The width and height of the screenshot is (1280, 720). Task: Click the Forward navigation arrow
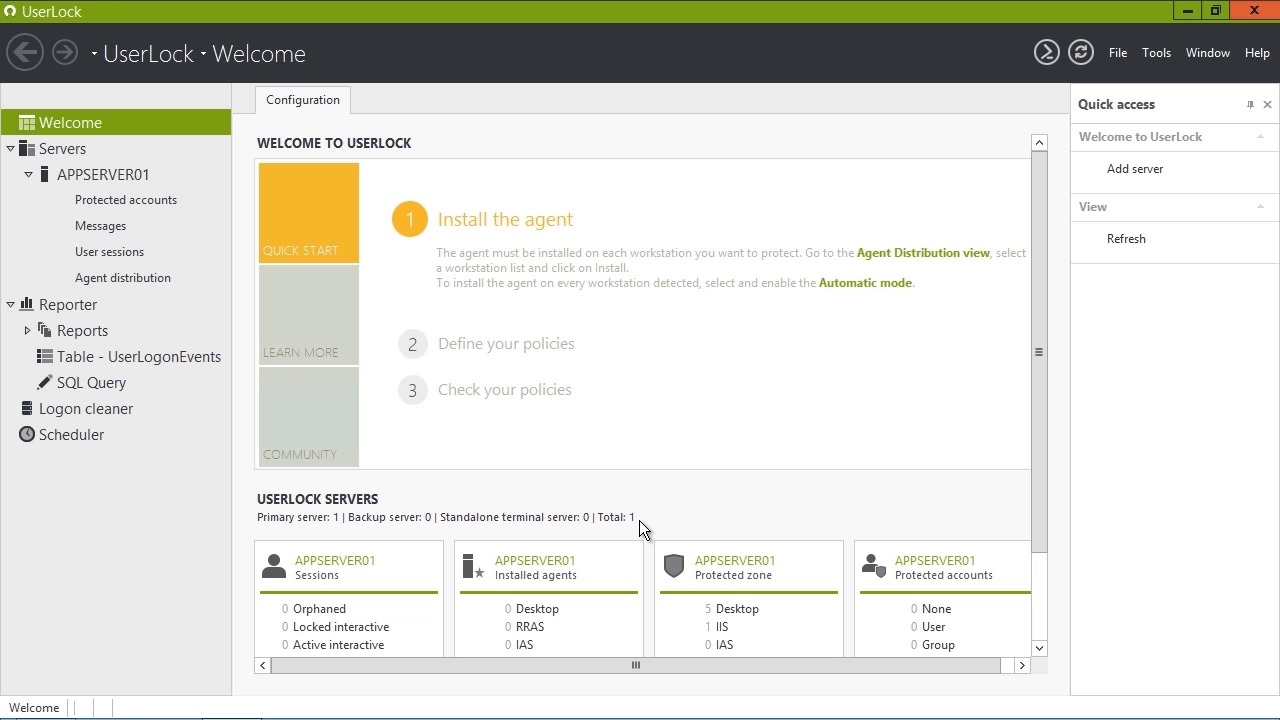[x=65, y=53]
